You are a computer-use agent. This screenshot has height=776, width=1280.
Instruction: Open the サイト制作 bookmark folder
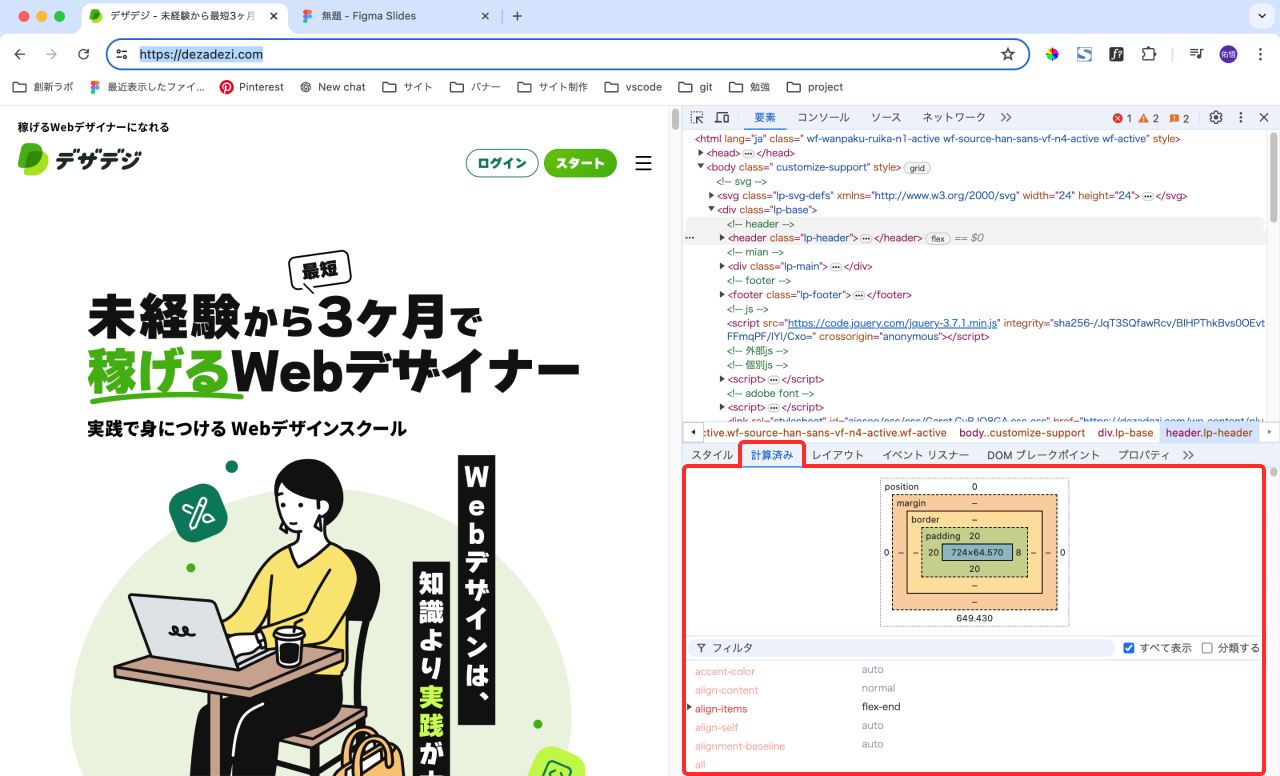[x=553, y=87]
